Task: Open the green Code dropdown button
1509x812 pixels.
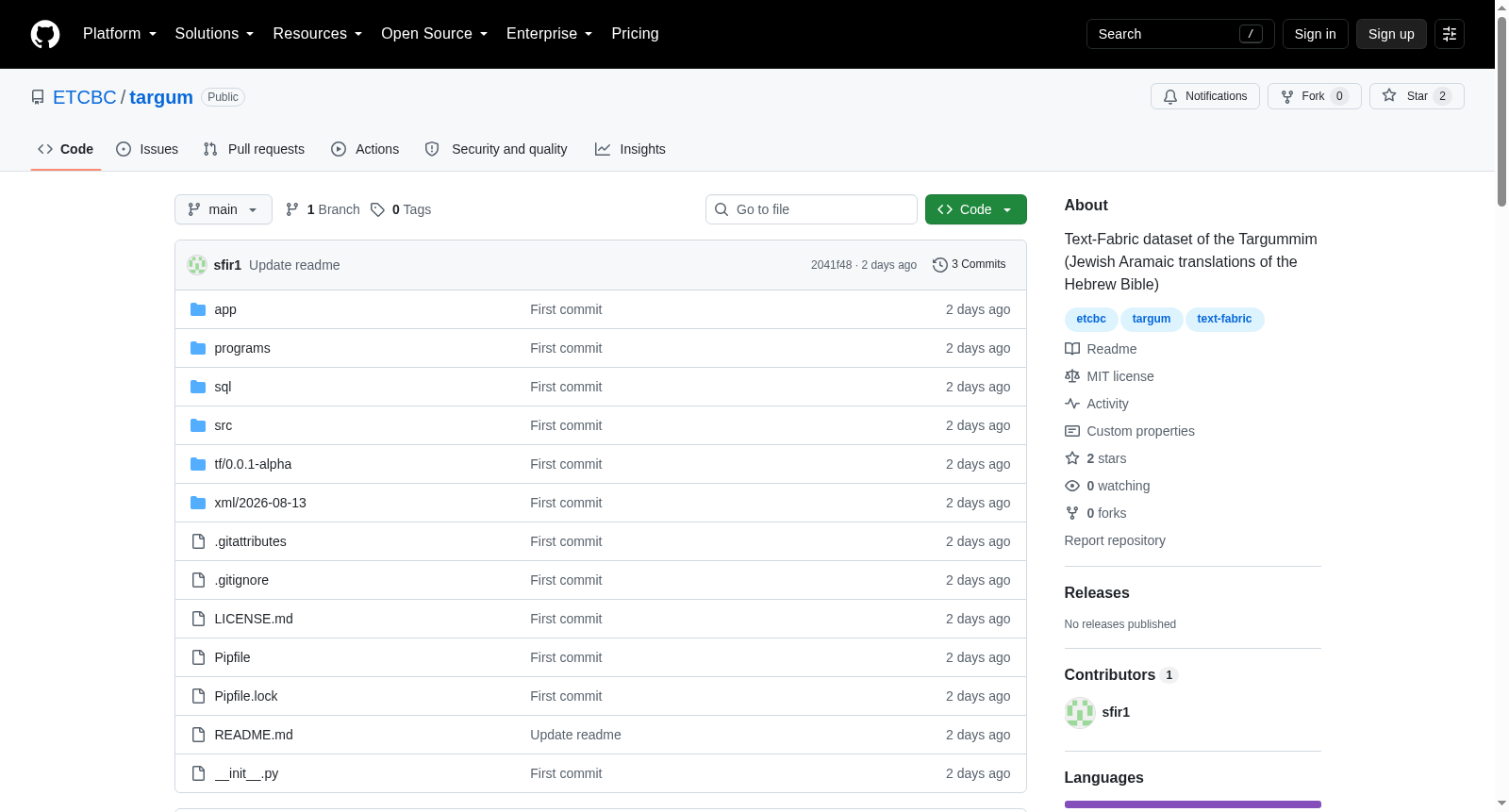Action: [x=976, y=209]
